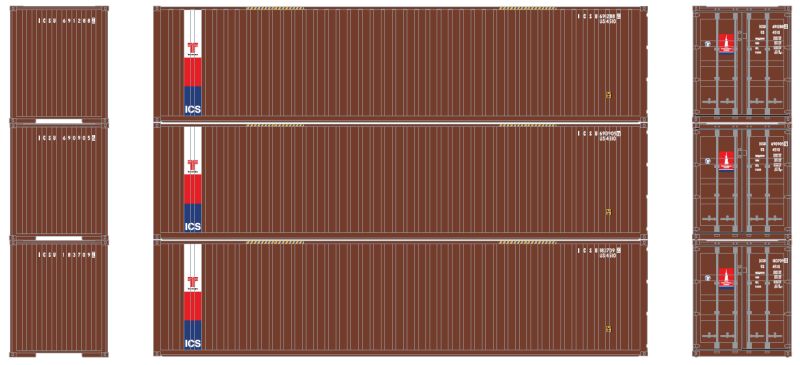Click right yellow hazard stripe on bottom container
Image resolution: width=800 pixels, height=365 pixels.
click(528, 242)
